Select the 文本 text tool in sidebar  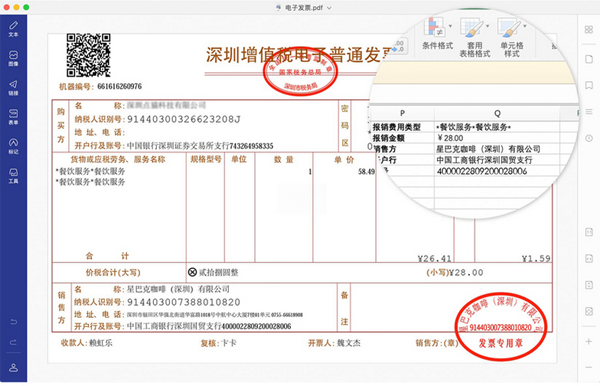coord(13,29)
